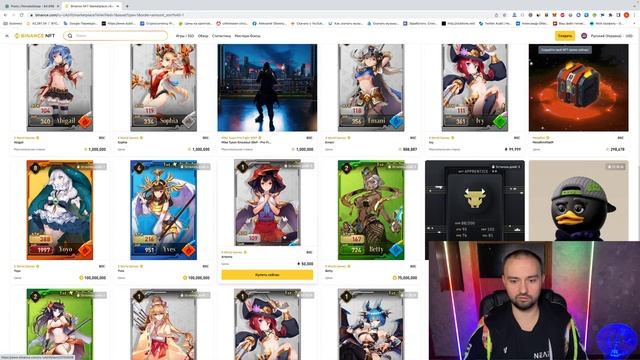The image size is (640, 360).
Task: Open the Mike Tyson collection link
Action: (241, 138)
